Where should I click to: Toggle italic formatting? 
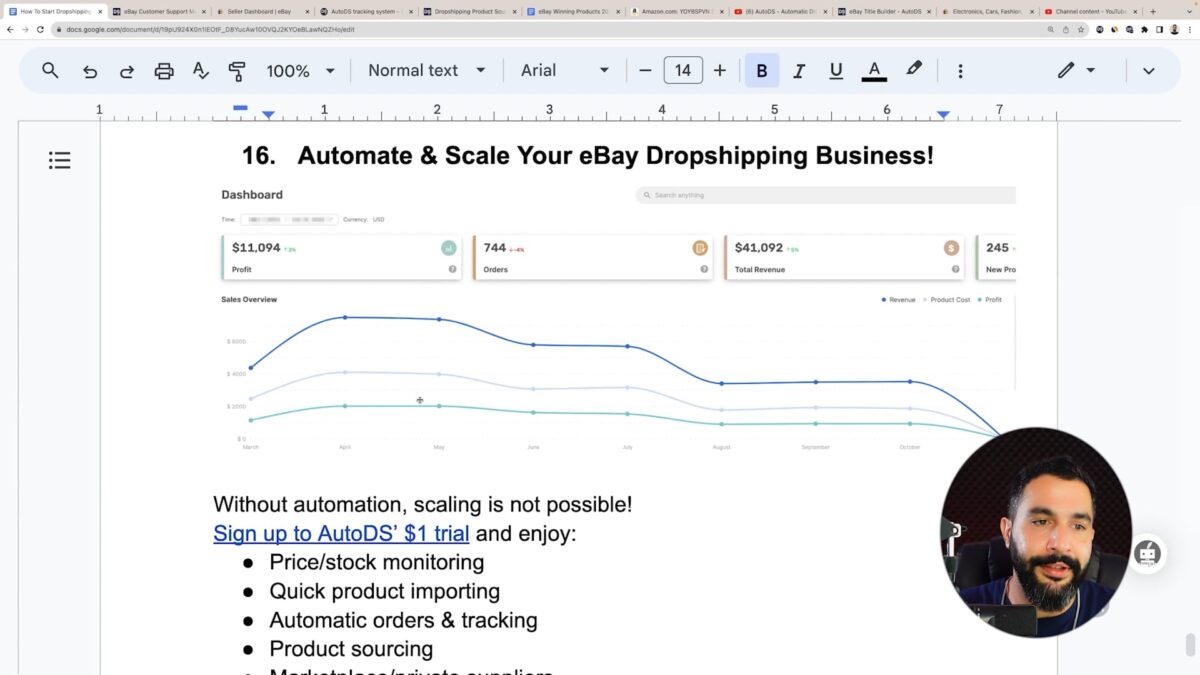[799, 71]
